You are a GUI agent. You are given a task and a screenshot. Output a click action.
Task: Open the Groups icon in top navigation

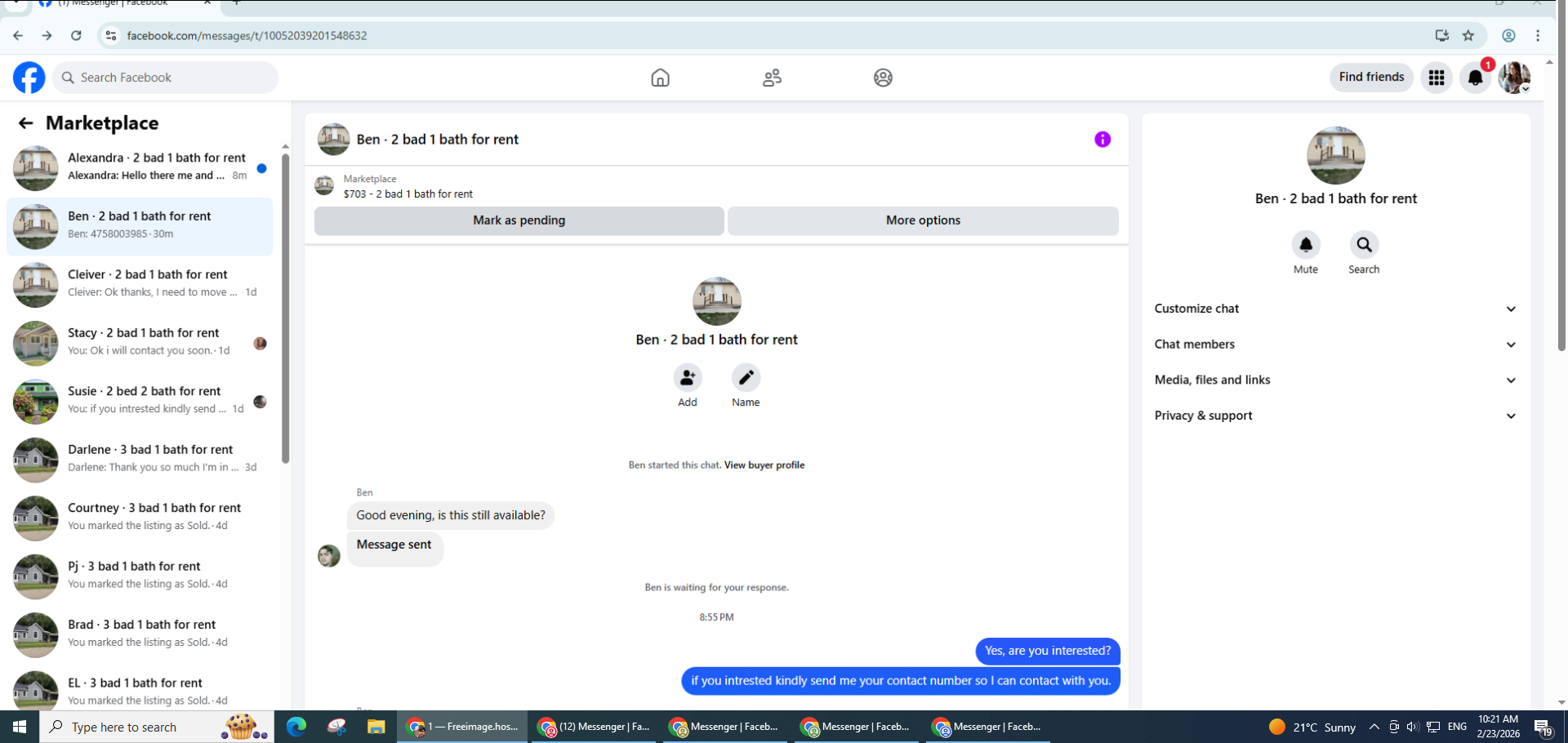coord(883,78)
